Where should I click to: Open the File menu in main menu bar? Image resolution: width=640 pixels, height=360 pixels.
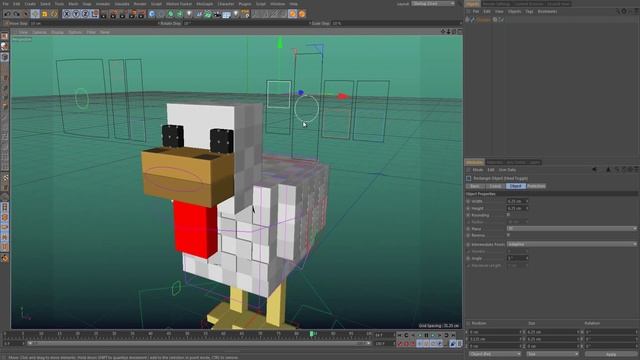click(x=5, y=4)
